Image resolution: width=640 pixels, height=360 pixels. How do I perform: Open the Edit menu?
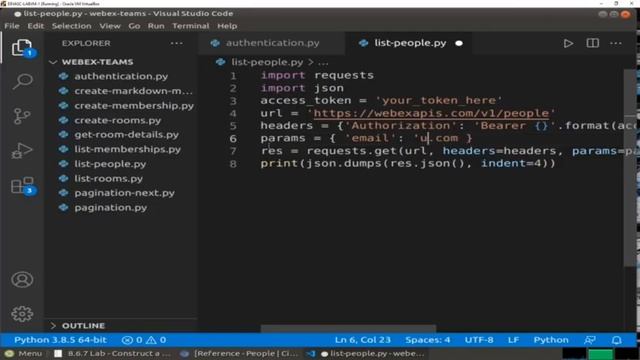pos(36,26)
